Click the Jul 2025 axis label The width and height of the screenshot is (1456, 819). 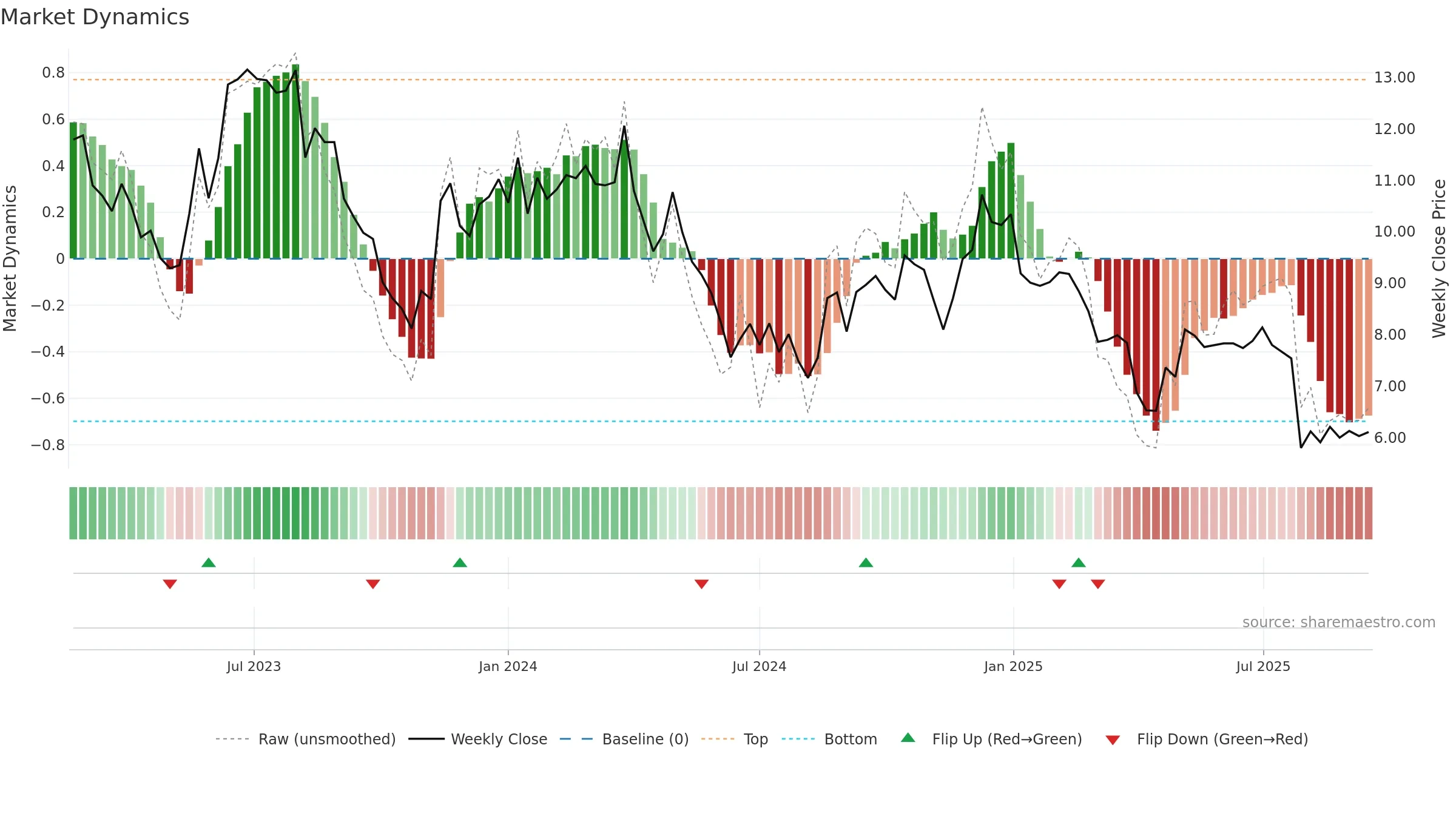pos(1263,666)
